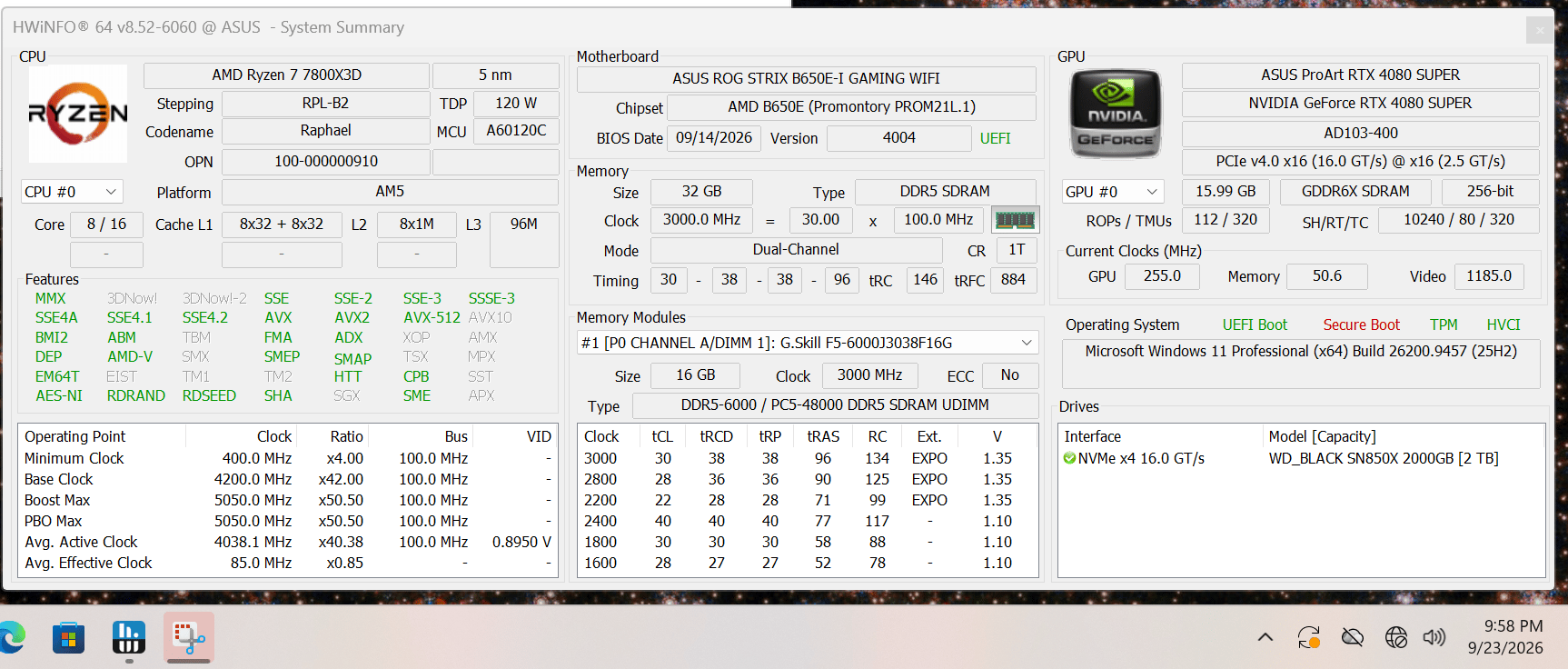Click the Model [Capacity] column header
The width and height of the screenshot is (1568, 669).
pyautogui.click(x=1322, y=437)
